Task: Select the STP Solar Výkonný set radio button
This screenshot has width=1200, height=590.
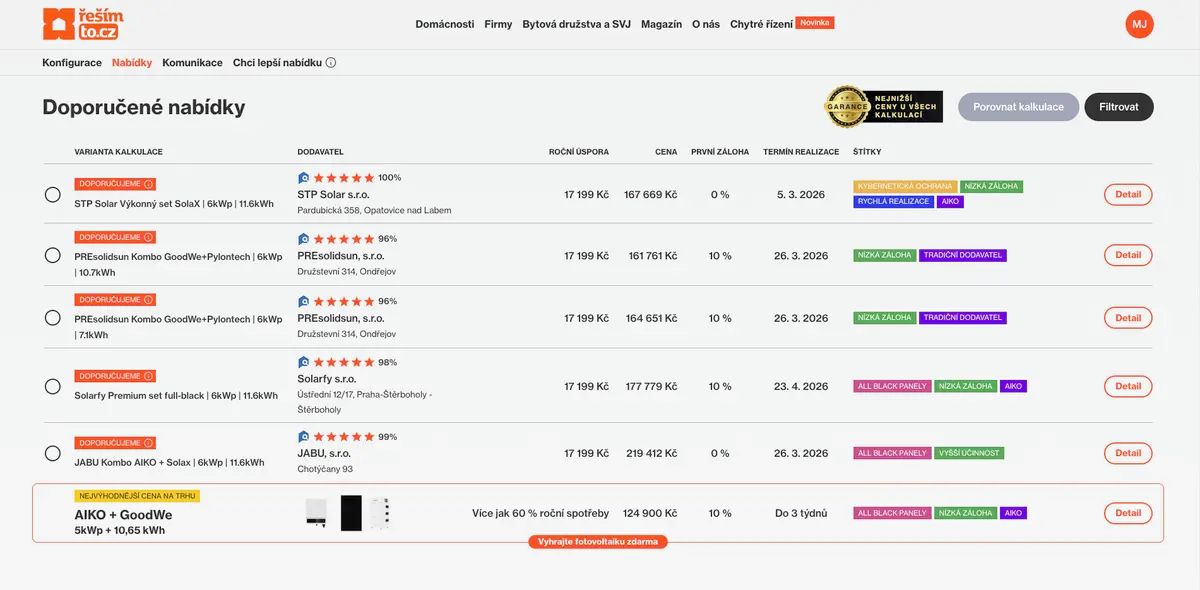Action: click(53, 195)
